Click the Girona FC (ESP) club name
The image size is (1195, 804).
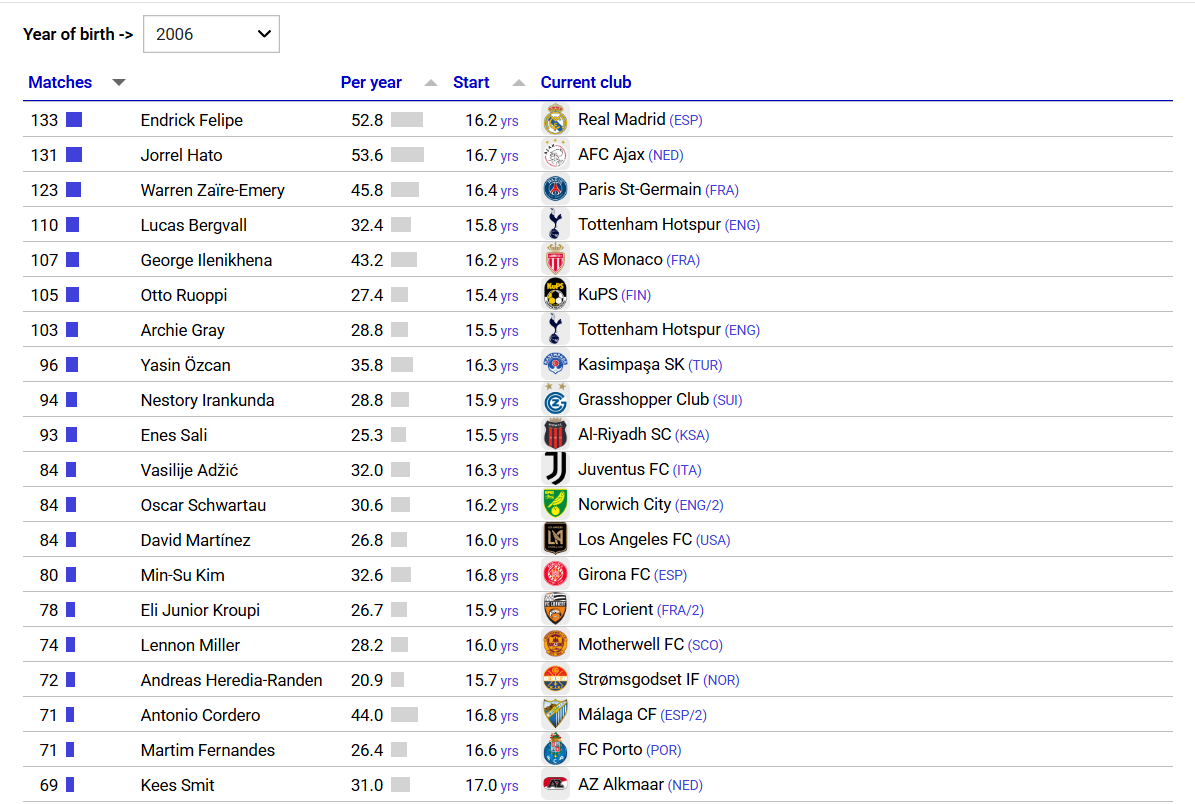pos(633,575)
